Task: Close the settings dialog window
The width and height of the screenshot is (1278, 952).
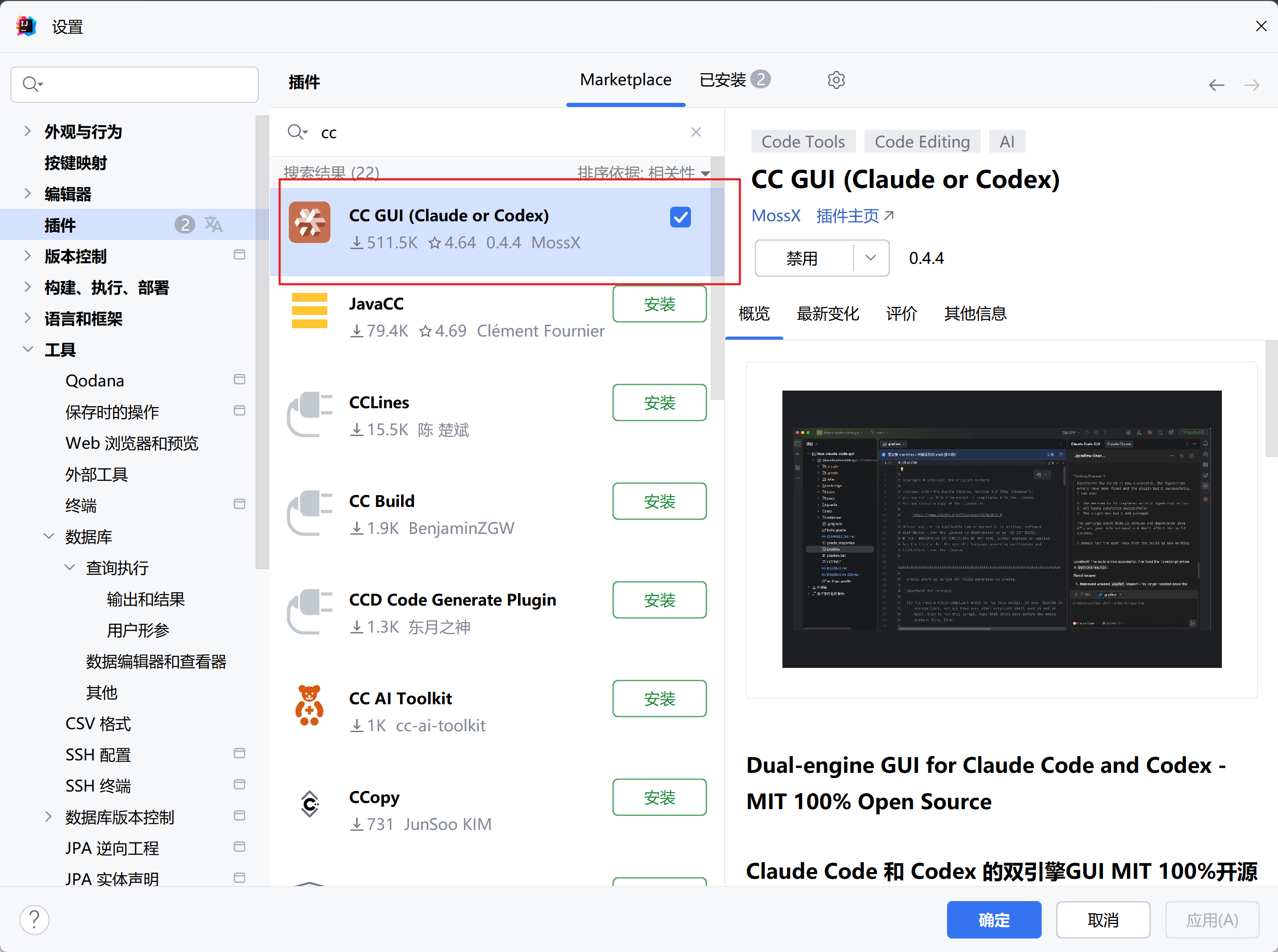Action: (x=1261, y=26)
